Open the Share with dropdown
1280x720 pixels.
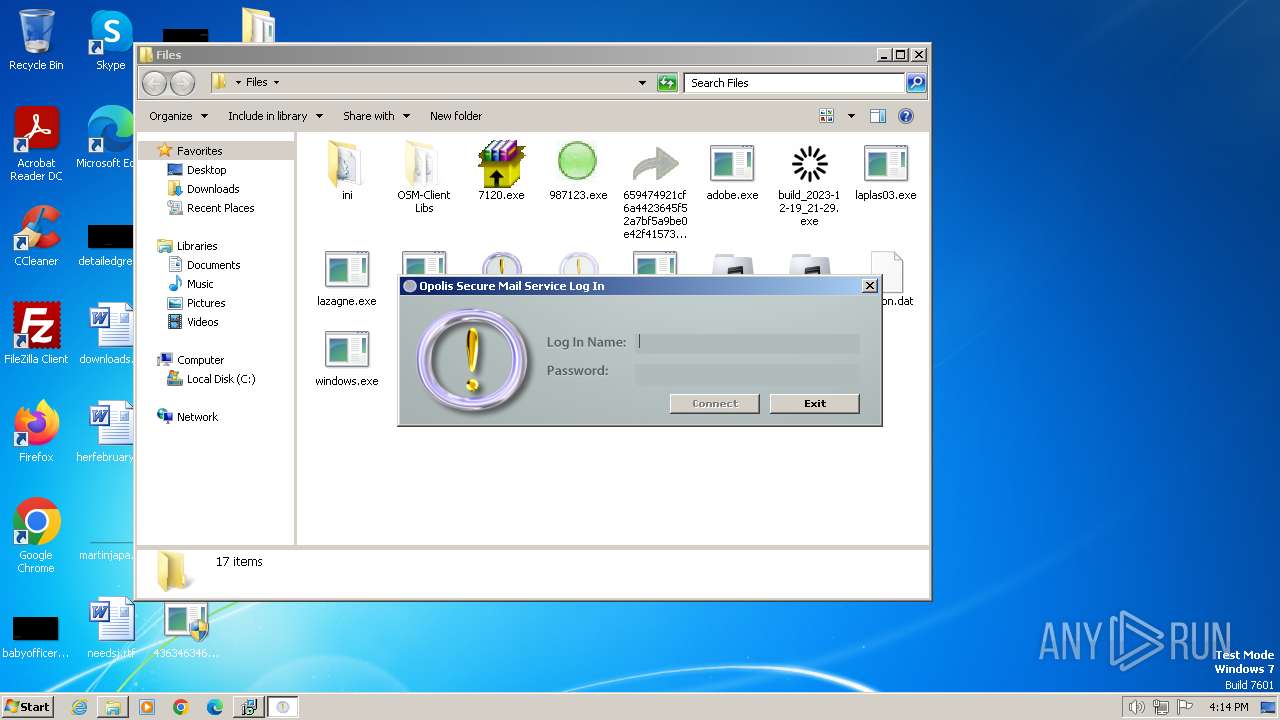click(376, 116)
